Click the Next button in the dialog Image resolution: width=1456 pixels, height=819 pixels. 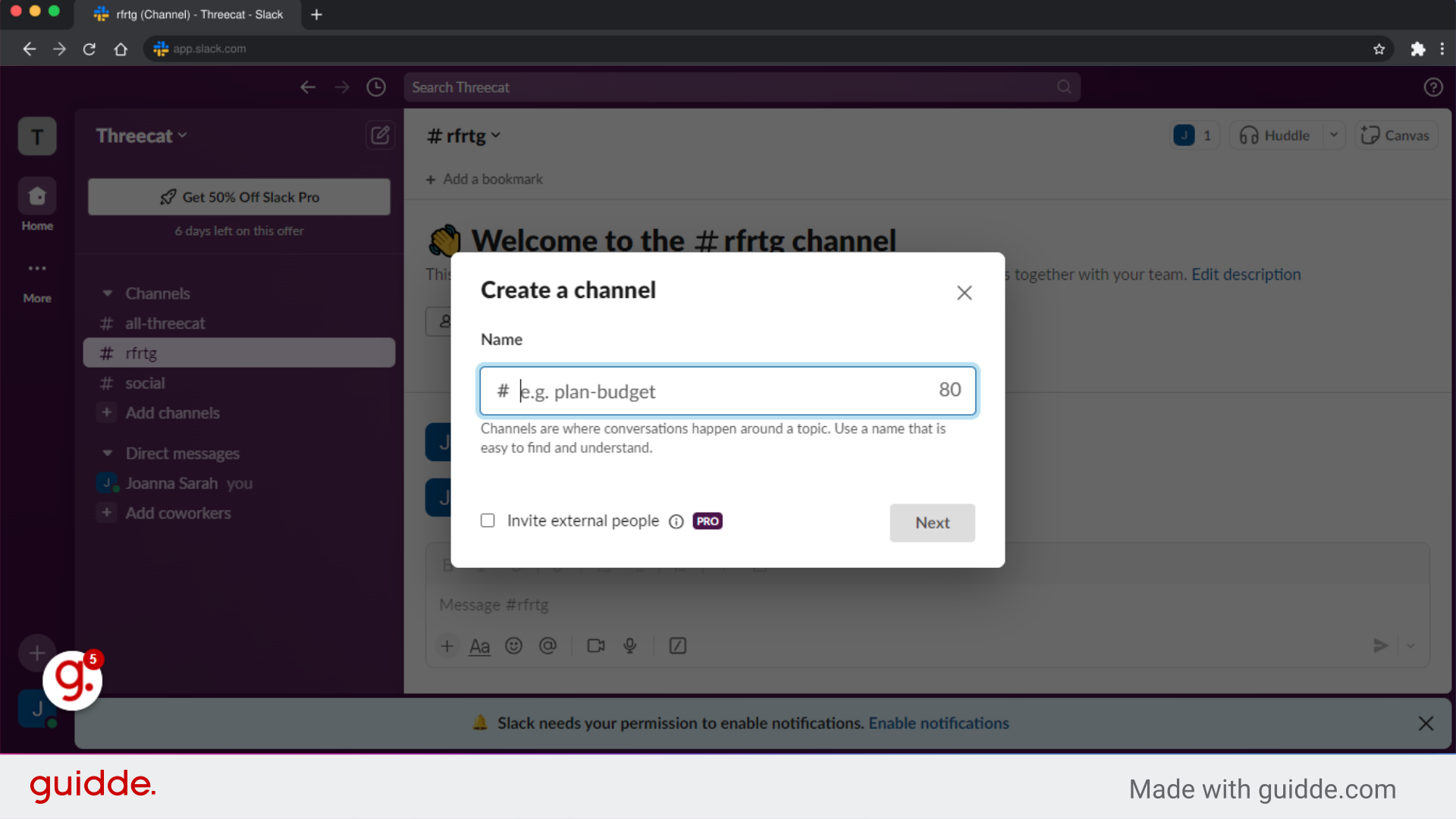point(932,522)
